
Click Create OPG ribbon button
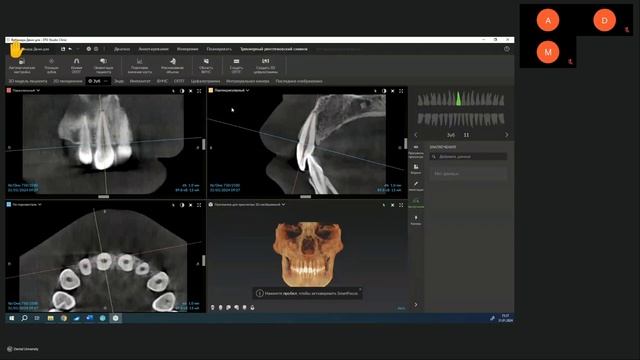[x=236, y=65]
